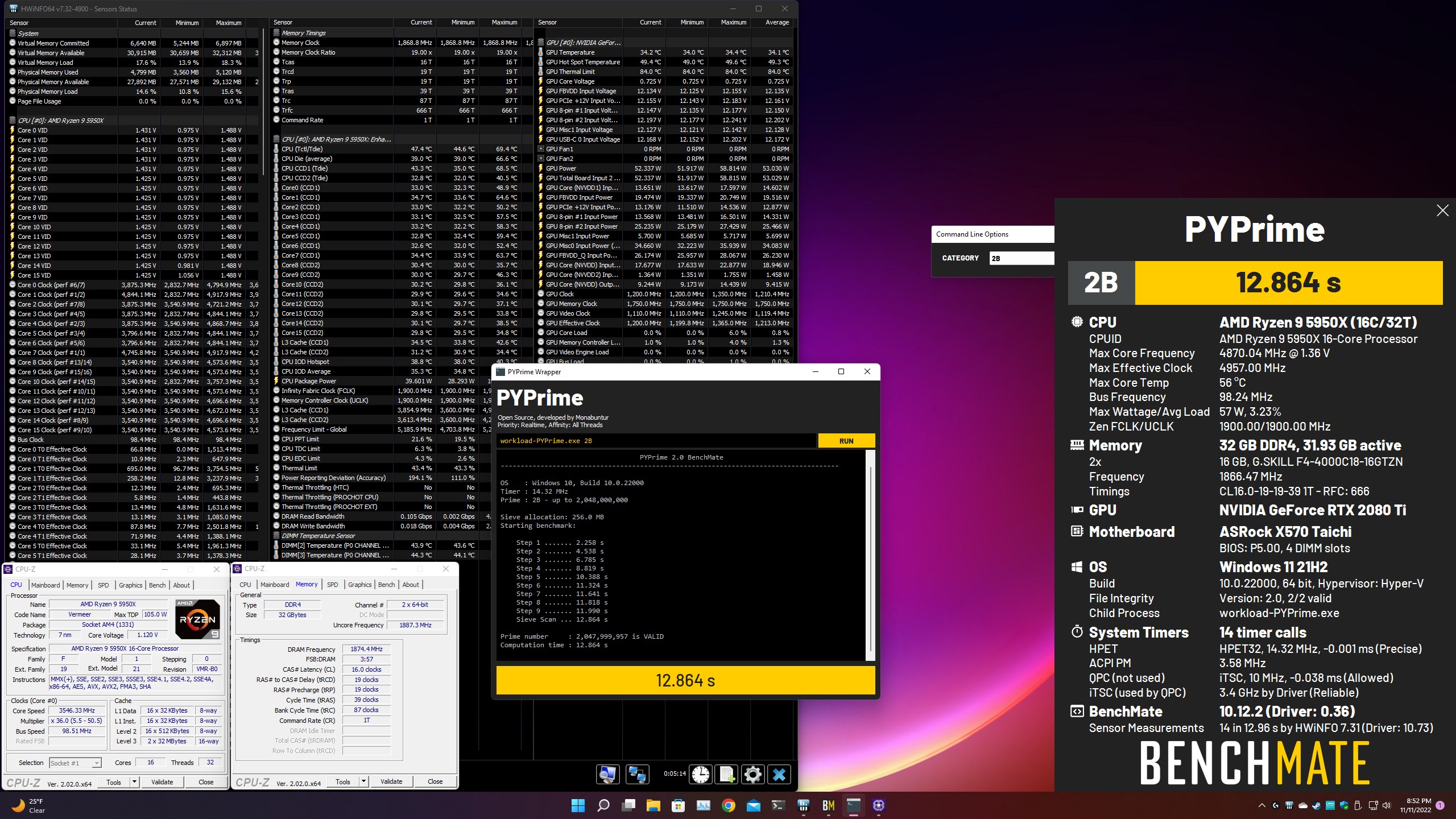Open Terminal taskbar icon
1456x819 pixels.
point(778,805)
